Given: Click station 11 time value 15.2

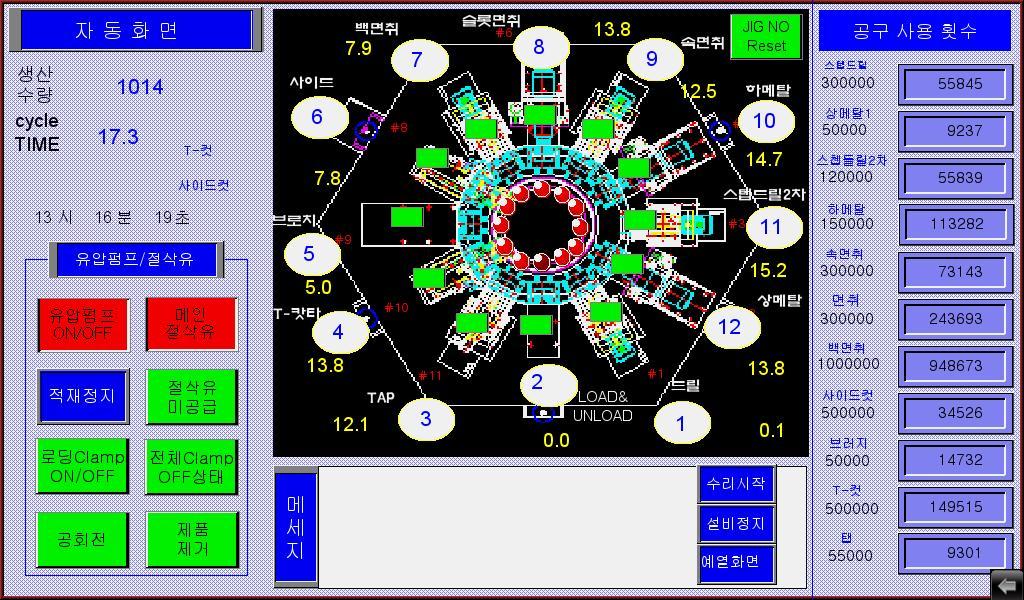Looking at the screenshot, I should click(x=768, y=270).
